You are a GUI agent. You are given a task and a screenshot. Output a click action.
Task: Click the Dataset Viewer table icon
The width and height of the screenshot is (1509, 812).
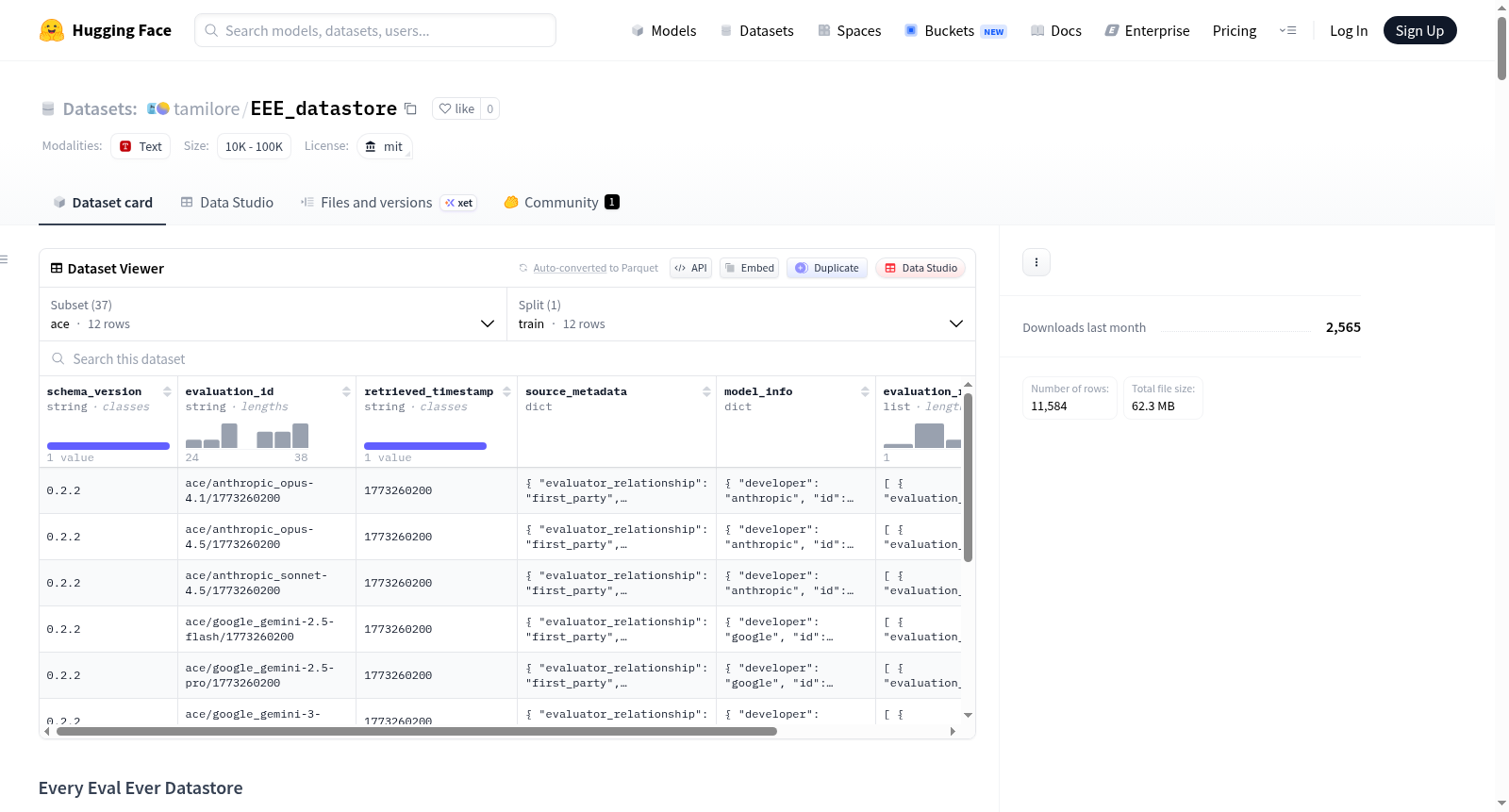click(57, 268)
